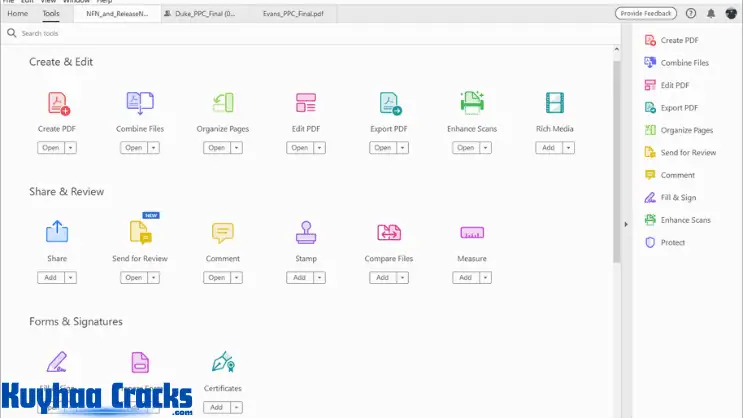
Task: Select Fill & Sign in right sidebar
Action: [x=678, y=197]
